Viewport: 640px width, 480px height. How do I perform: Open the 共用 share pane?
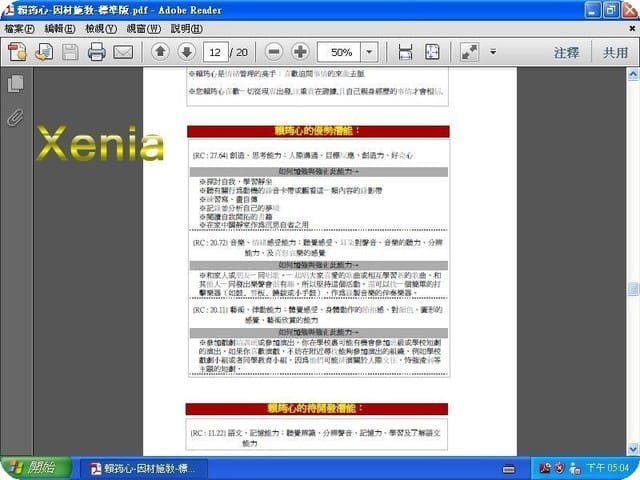616,52
